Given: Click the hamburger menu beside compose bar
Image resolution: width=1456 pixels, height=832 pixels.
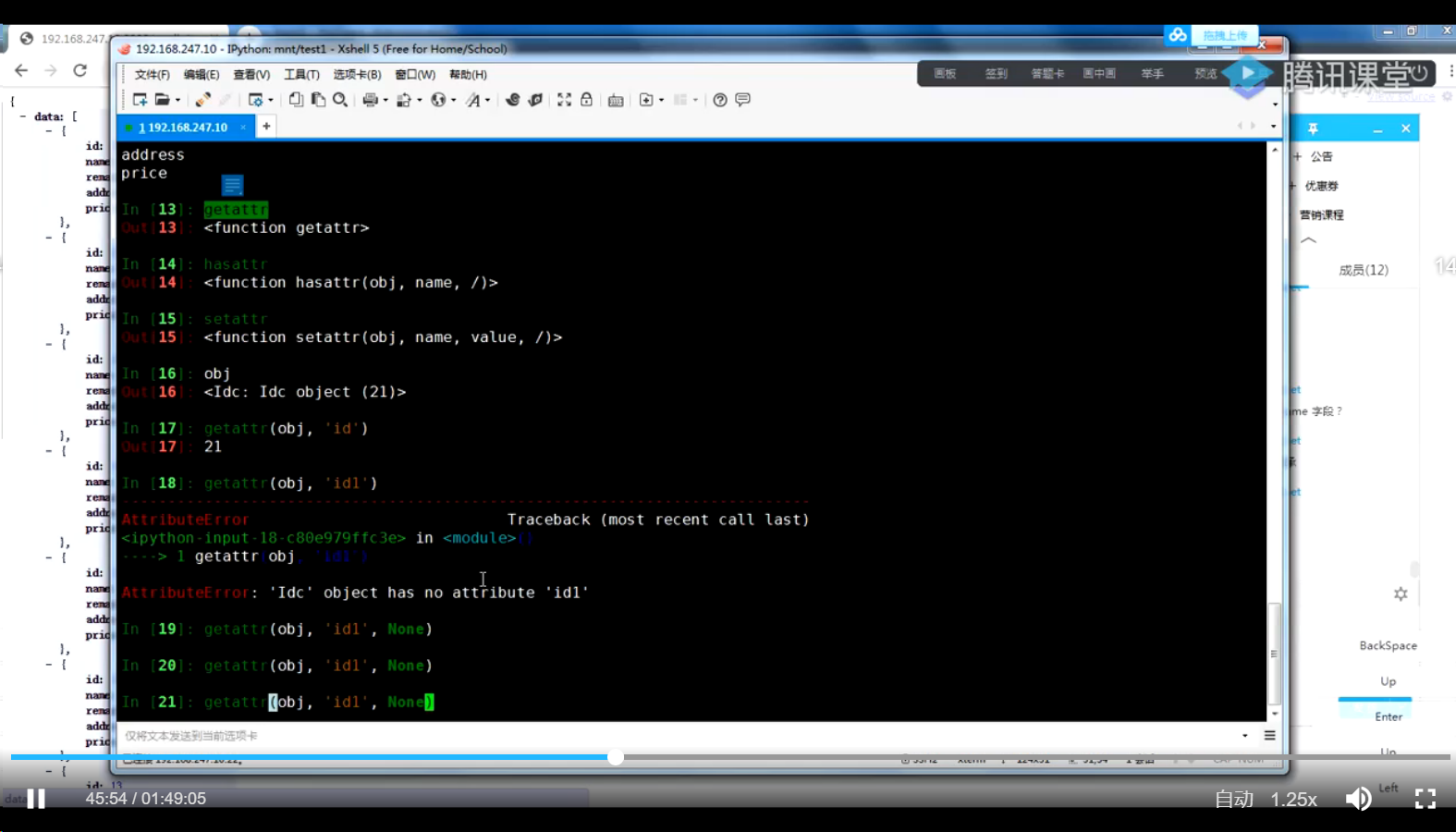Looking at the screenshot, I should [1269, 736].
